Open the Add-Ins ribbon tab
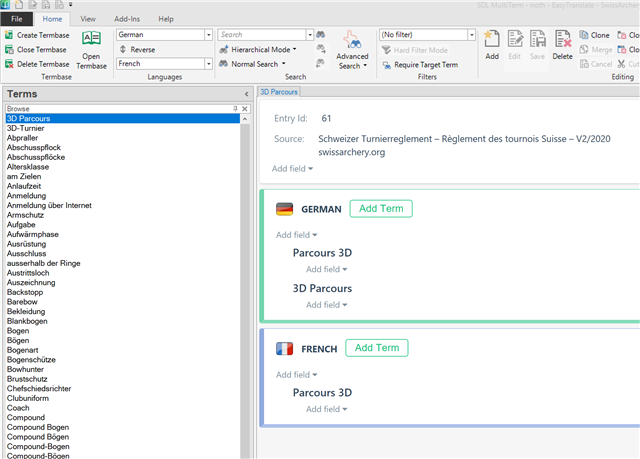640x459 pixels. point(127,19)
